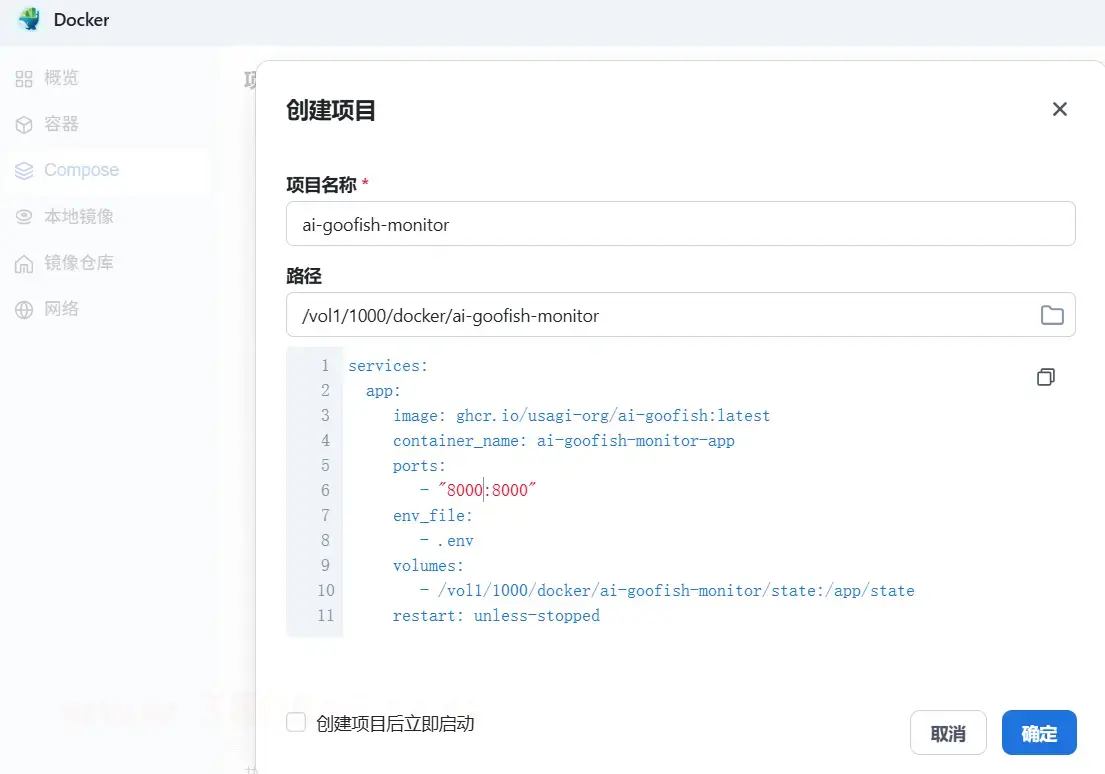Click into the 路径 path field
1105x774 pixels.
pos(660,315)
